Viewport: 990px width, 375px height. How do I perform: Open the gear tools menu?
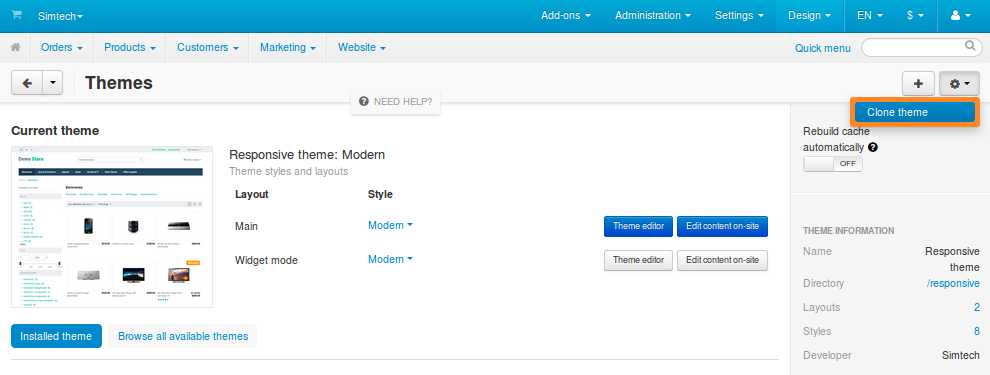click(x=960, y=83)
